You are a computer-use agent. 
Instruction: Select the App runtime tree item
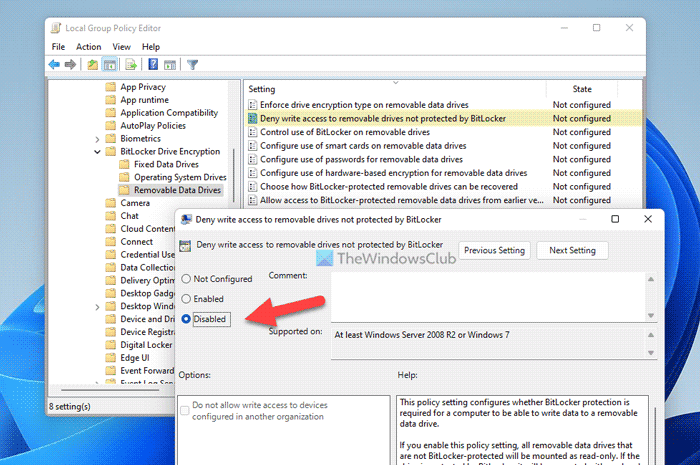click(144, 100)
